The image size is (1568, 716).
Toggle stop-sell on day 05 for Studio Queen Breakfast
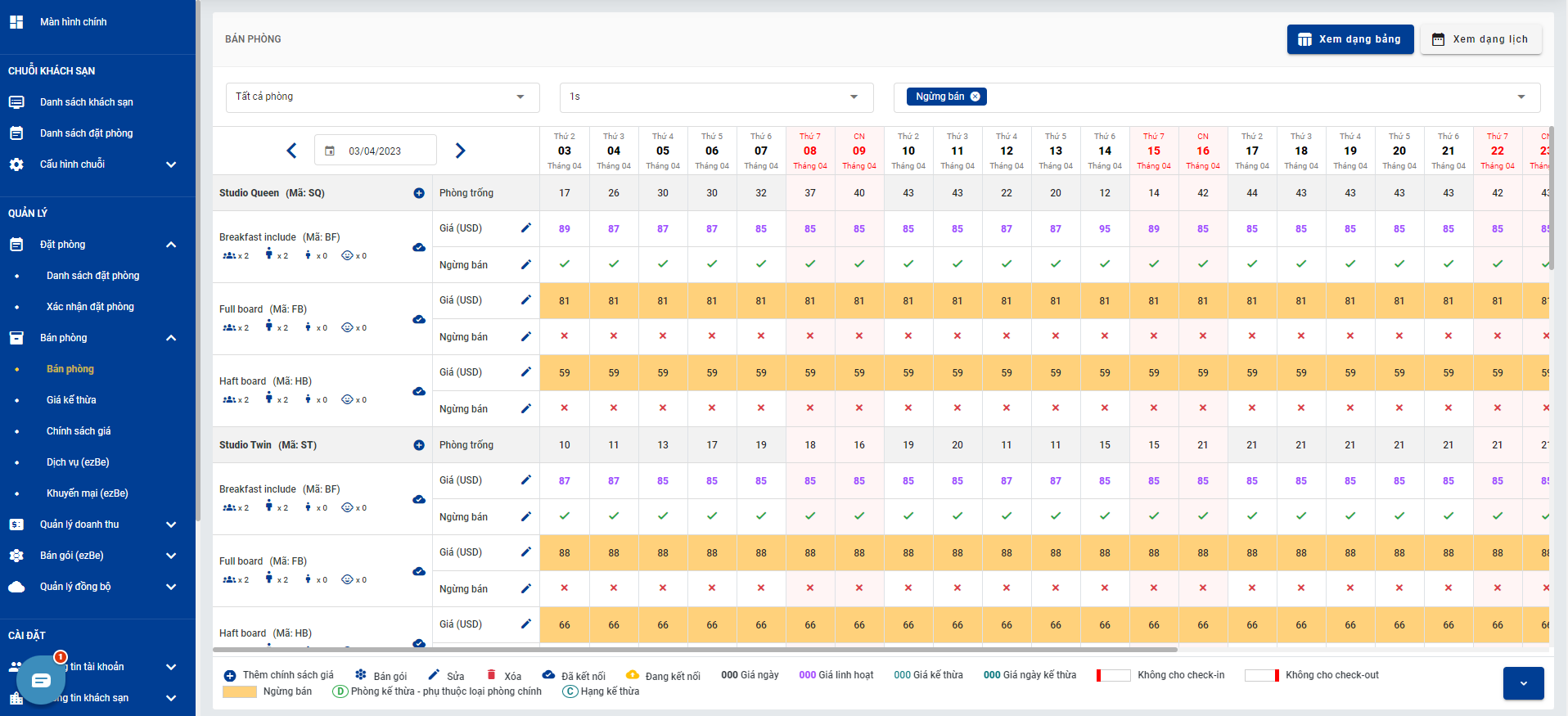663,264
